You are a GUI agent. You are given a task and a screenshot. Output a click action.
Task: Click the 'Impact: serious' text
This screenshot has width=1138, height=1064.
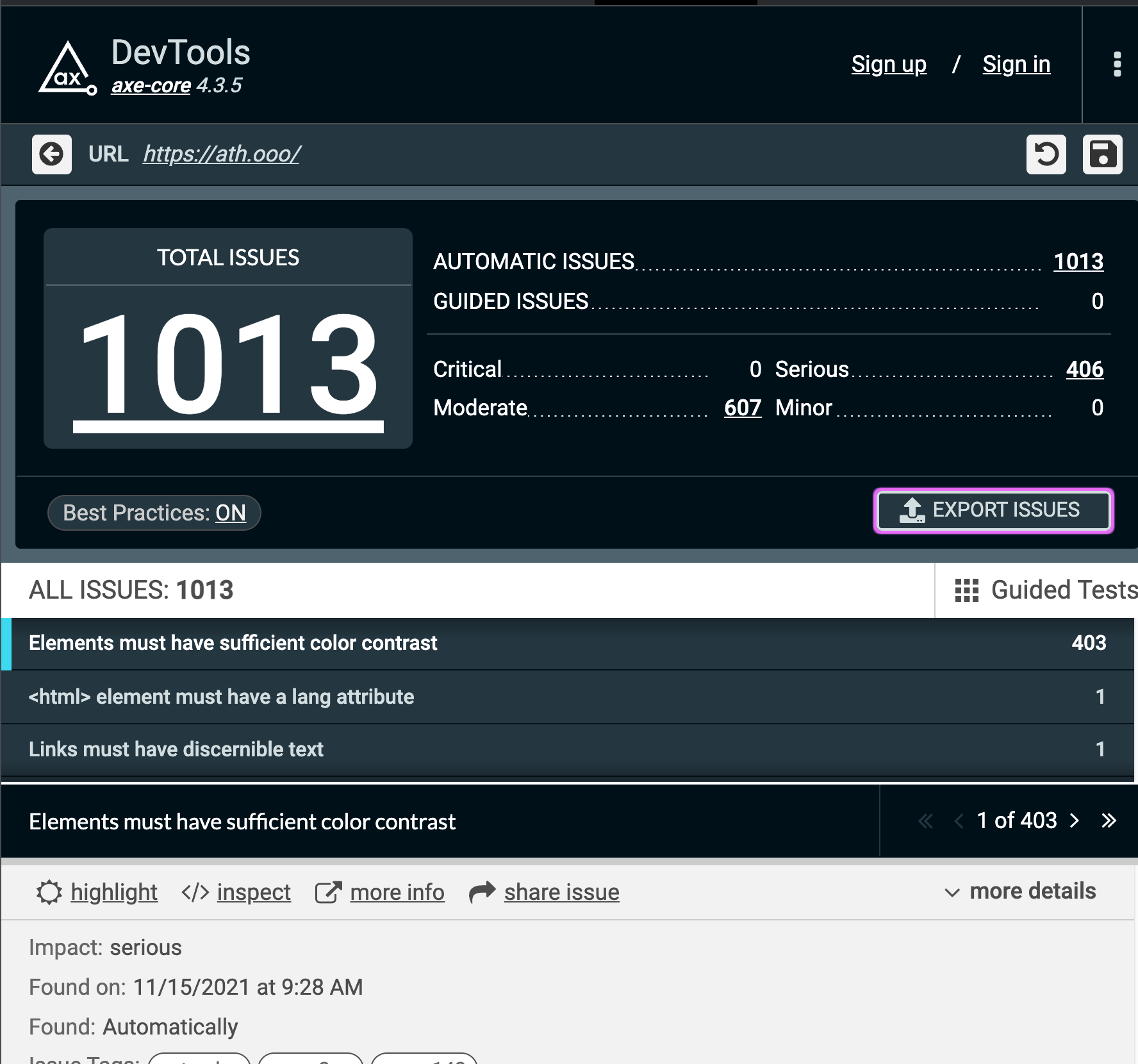pos(105,947)
